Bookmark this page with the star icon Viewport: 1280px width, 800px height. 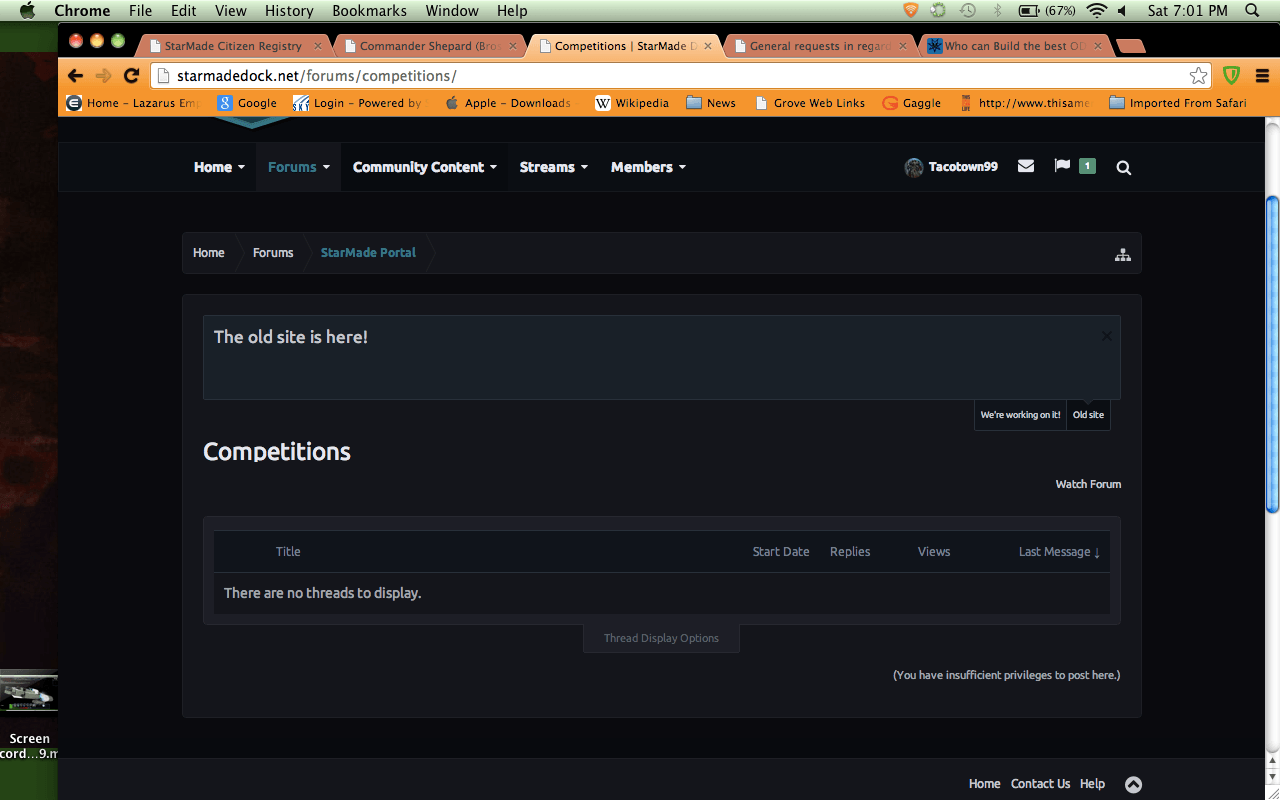[x=1197, y=76]
